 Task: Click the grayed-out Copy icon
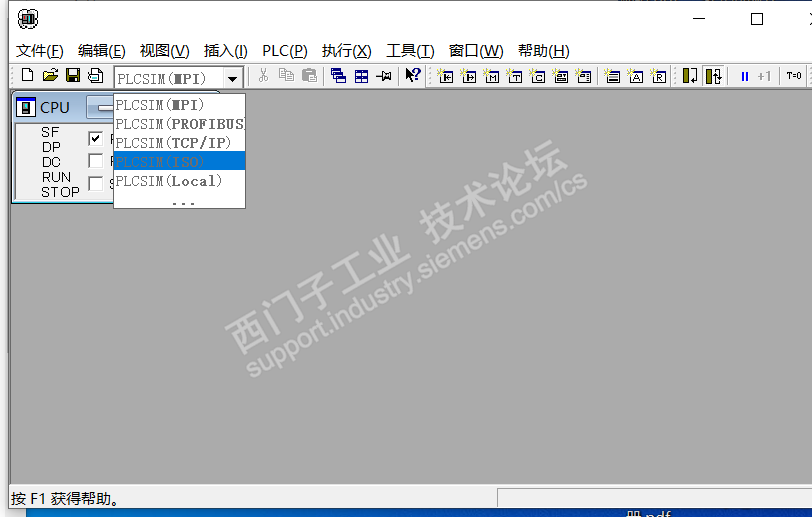286,76
